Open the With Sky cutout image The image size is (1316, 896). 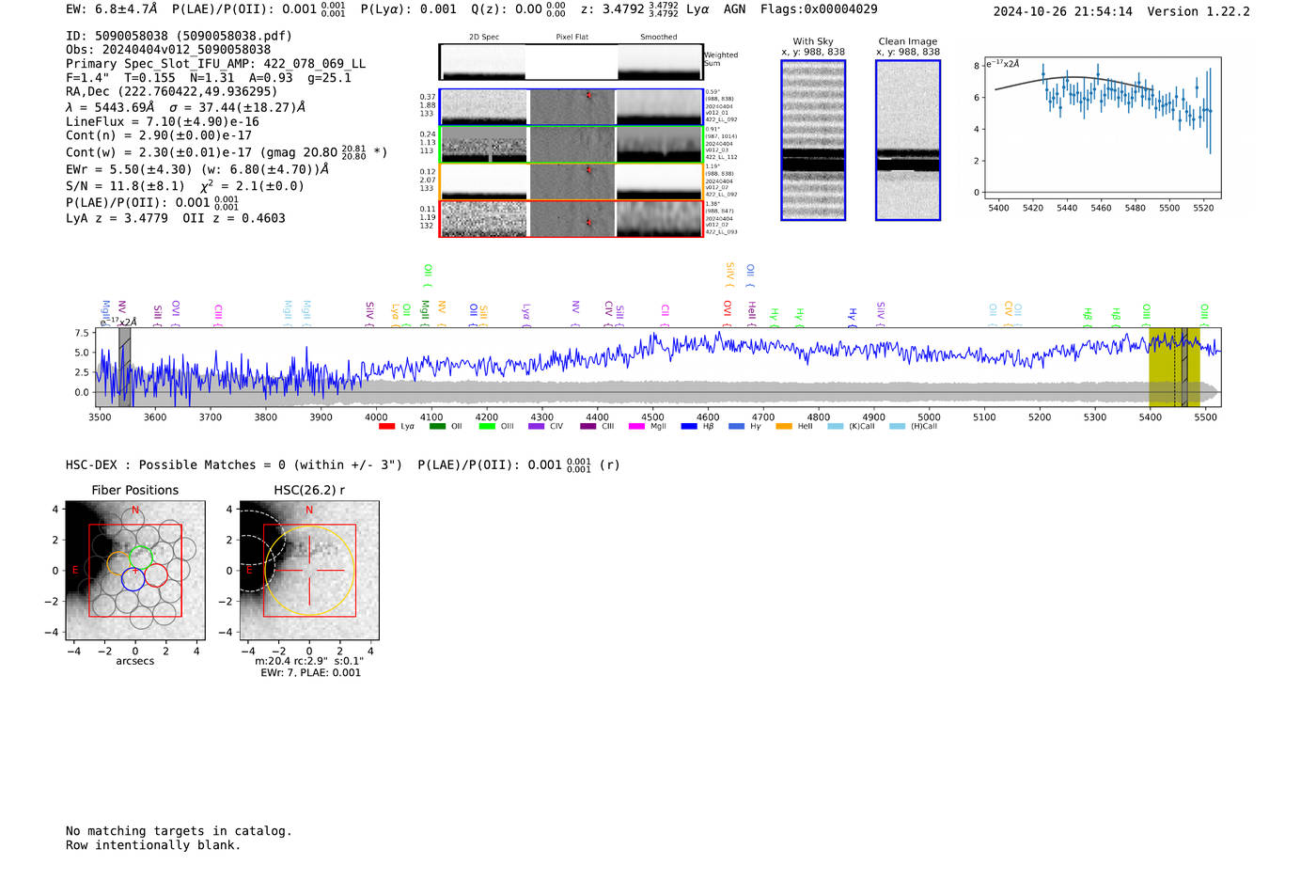coord(813,140)
